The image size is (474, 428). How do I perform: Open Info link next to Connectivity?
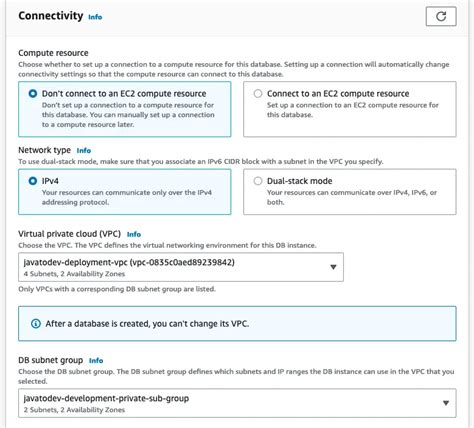[95, 17]
